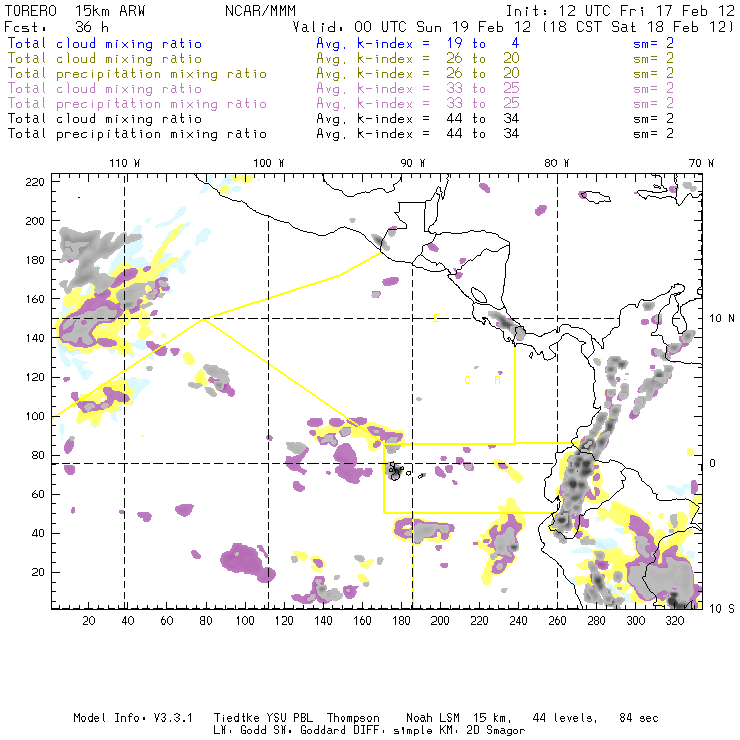
Task: Click the yellow "C" marker on the map
Action: (467, 380)
